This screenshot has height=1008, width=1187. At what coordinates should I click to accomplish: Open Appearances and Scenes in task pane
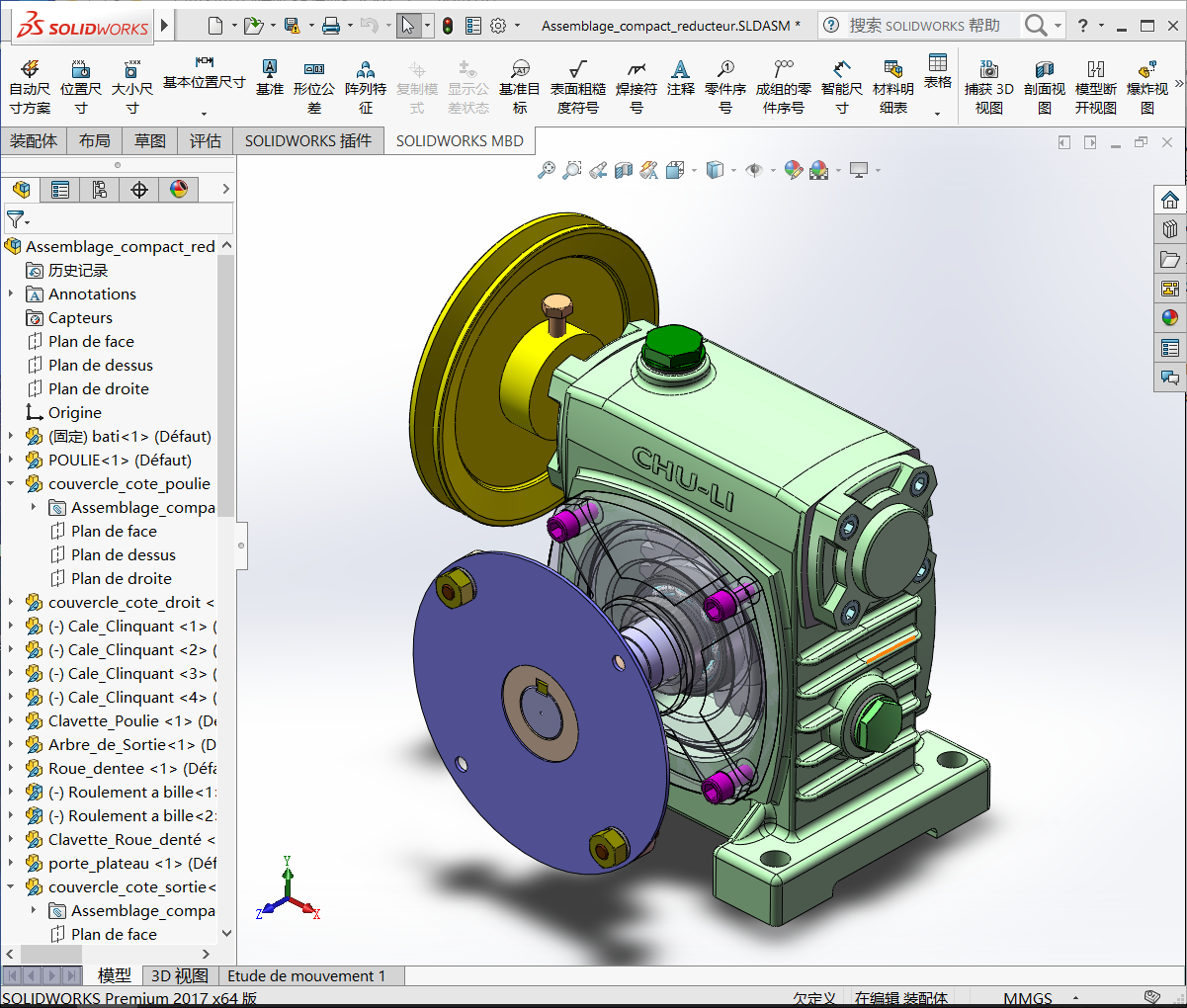pyautogui.click(x=1170, y=318)
